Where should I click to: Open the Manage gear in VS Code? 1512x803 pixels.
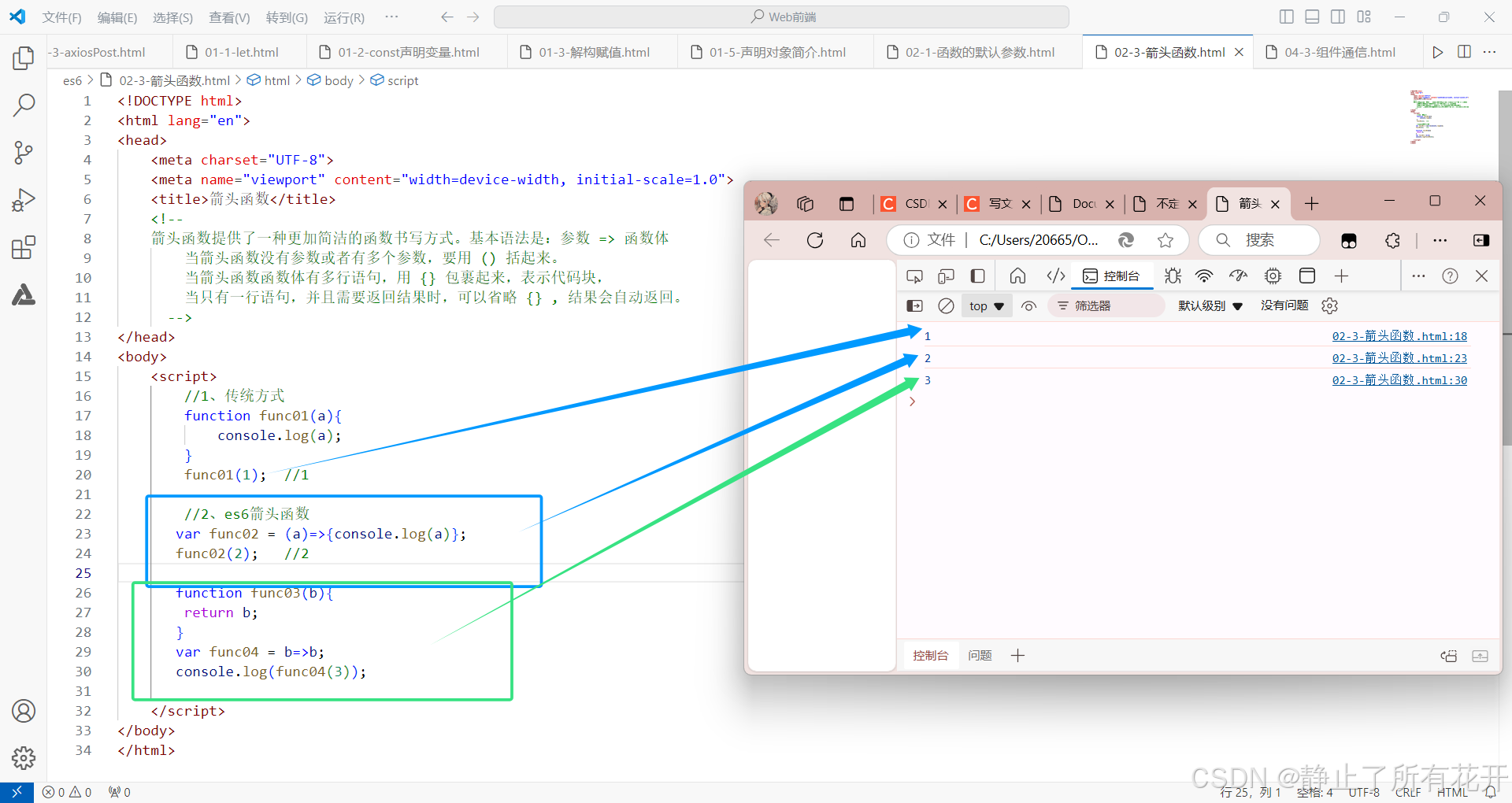pos(24,758)
